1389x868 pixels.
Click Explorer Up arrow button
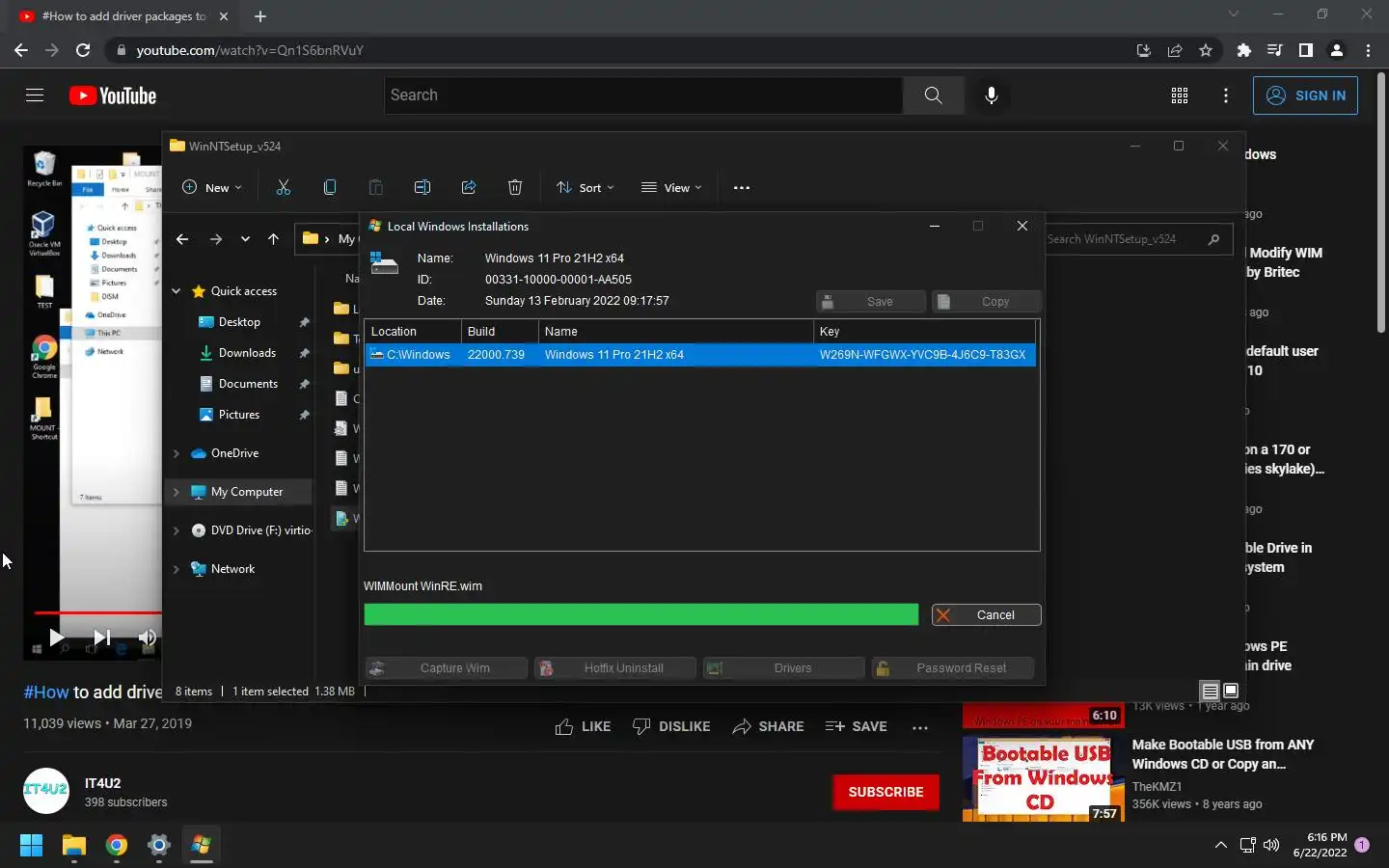pos(273,239)
